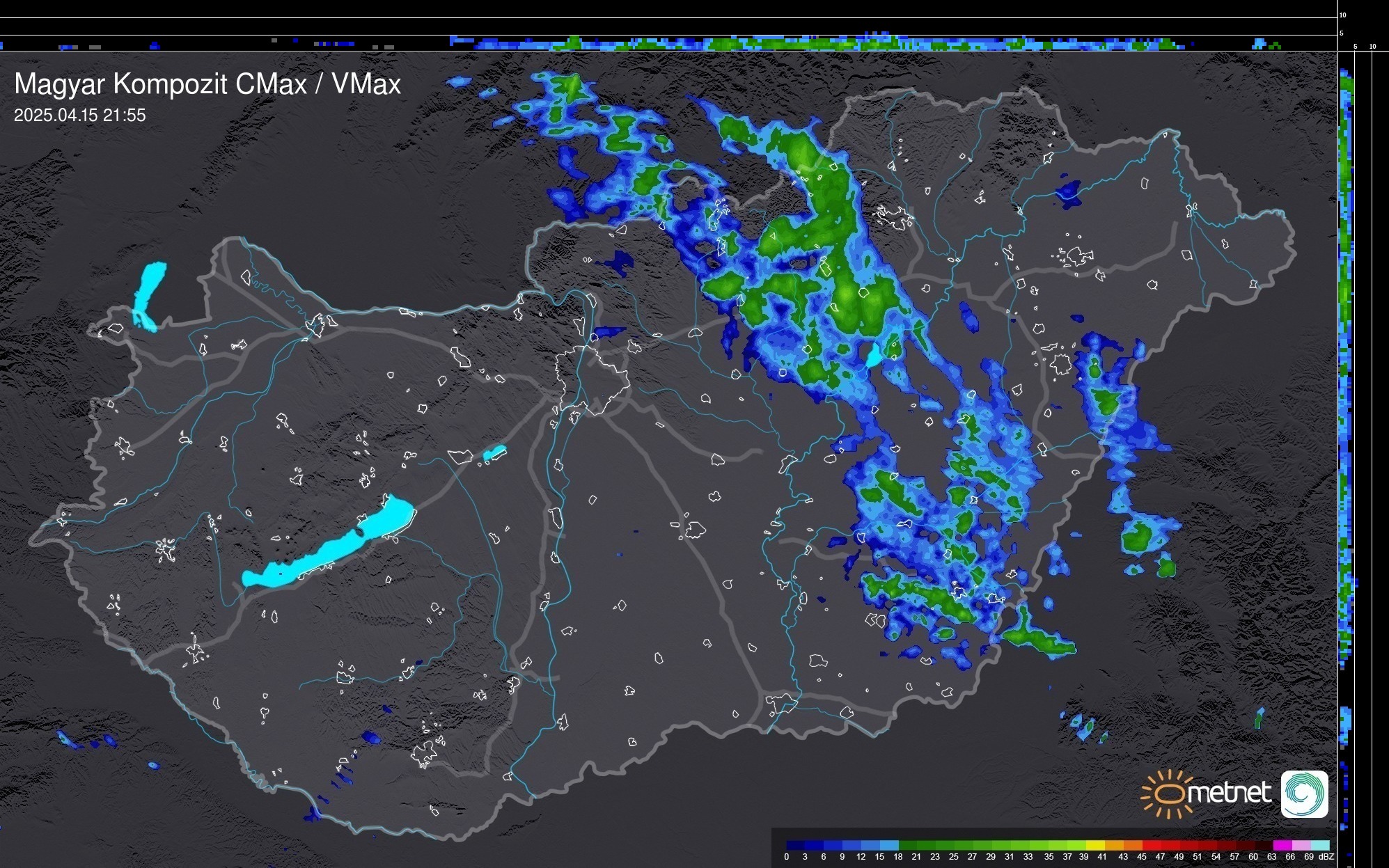Click the bright red 45 dBZ legend swatch
Screen dimensions: 1389x868
pyautogui.click(x=1151, y=845)
